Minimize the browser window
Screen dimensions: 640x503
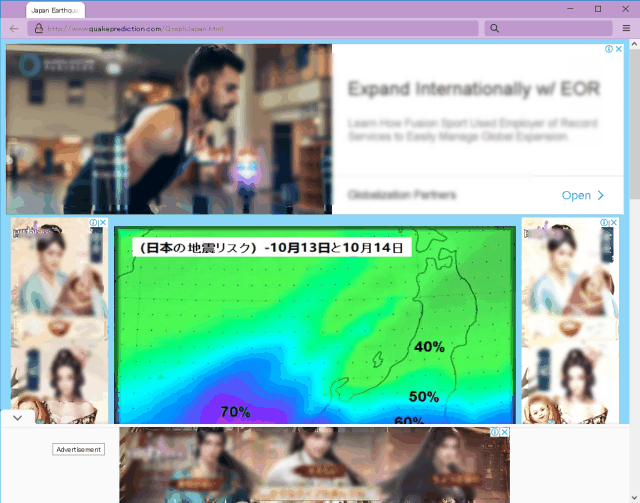[x=570, y=9]
